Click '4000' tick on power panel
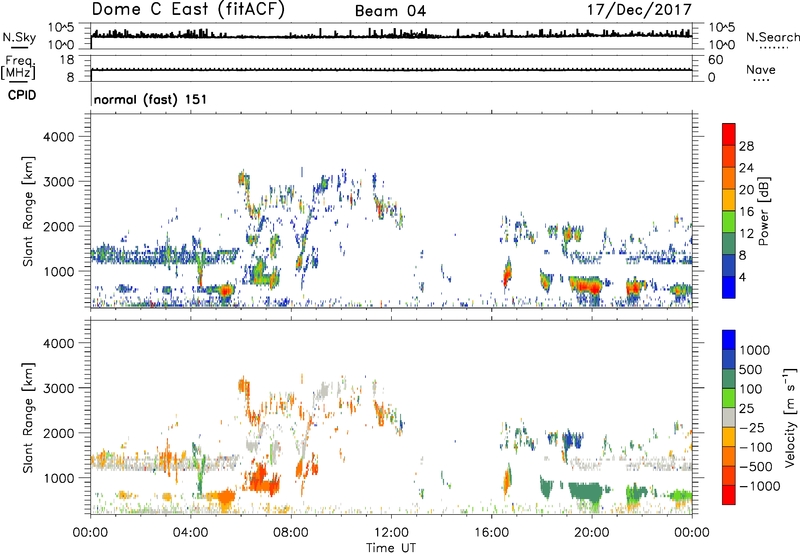 tap(58, 137)
